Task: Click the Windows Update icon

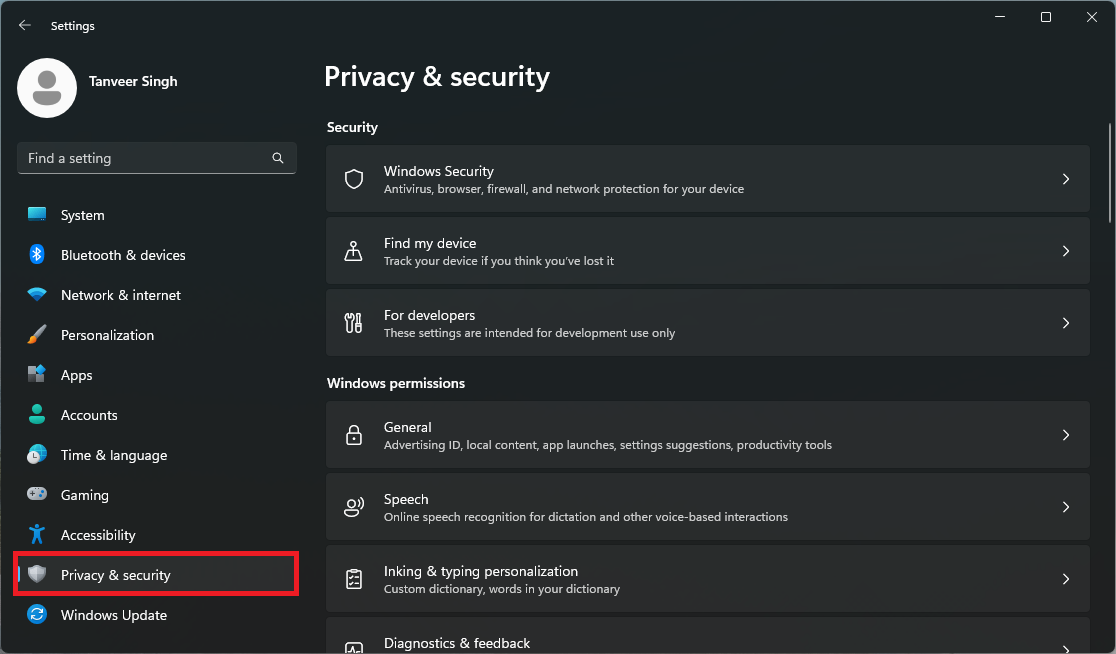Action: pos(36,615)
